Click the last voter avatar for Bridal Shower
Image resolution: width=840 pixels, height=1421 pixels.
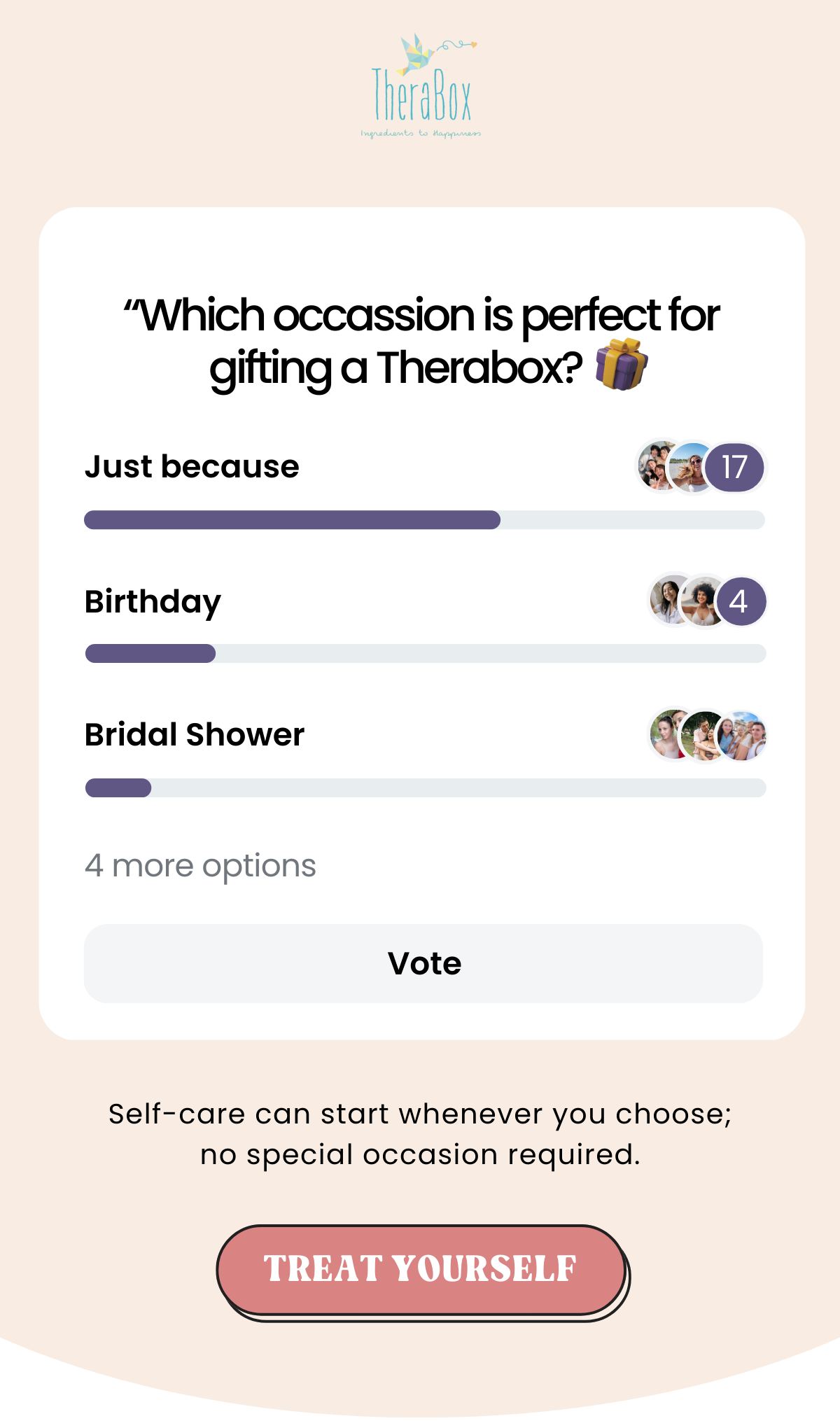pos(742,735)
